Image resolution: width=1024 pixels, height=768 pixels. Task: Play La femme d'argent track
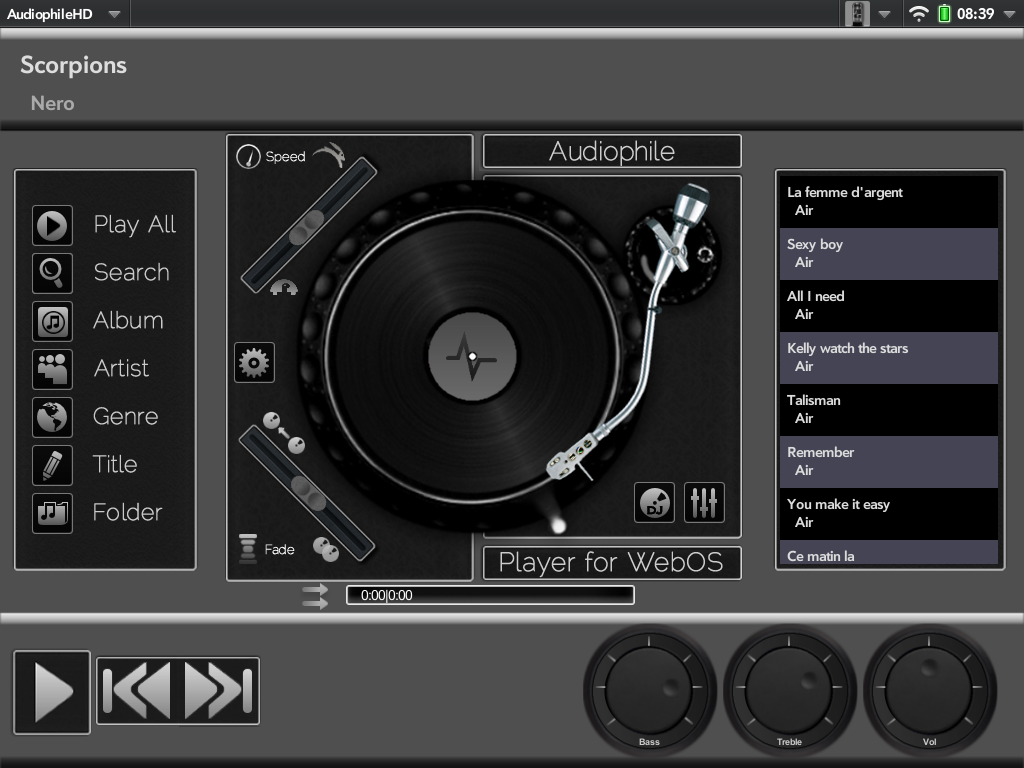889,202
